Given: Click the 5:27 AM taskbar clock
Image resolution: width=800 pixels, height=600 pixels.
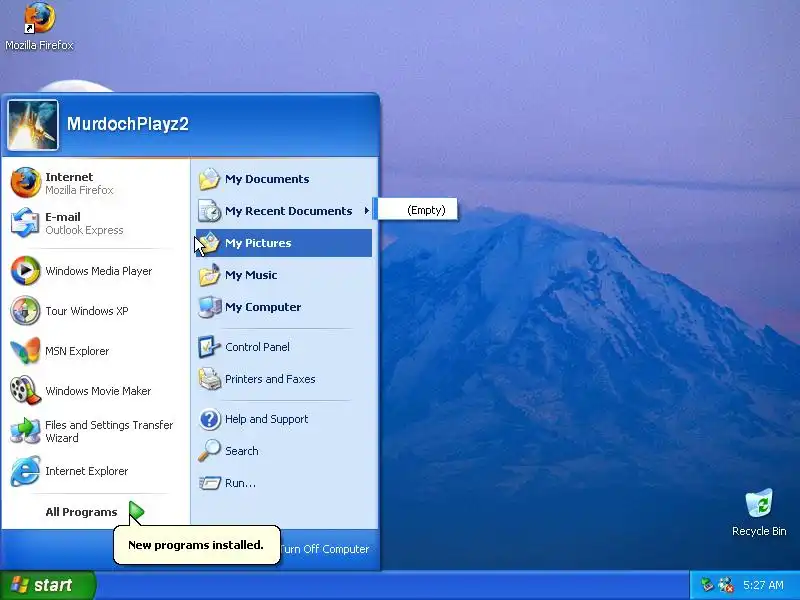Looking at the screenshot, I should (763, 585).
